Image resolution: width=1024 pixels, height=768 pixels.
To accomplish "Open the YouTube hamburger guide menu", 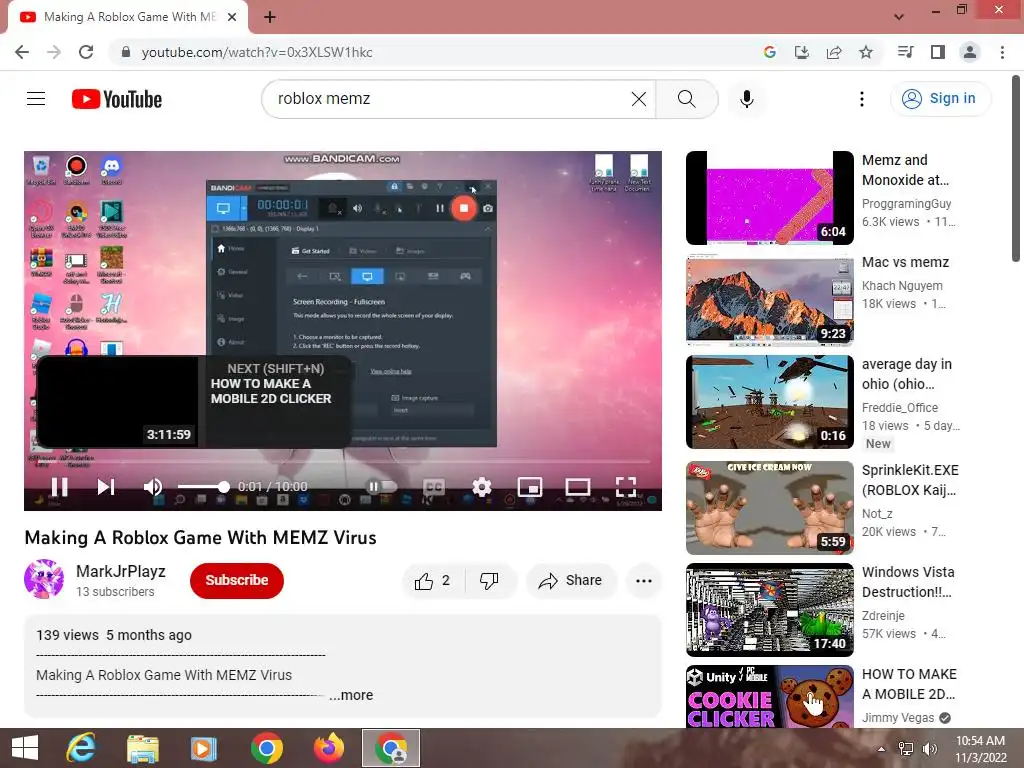I will (x=36, y=99).
